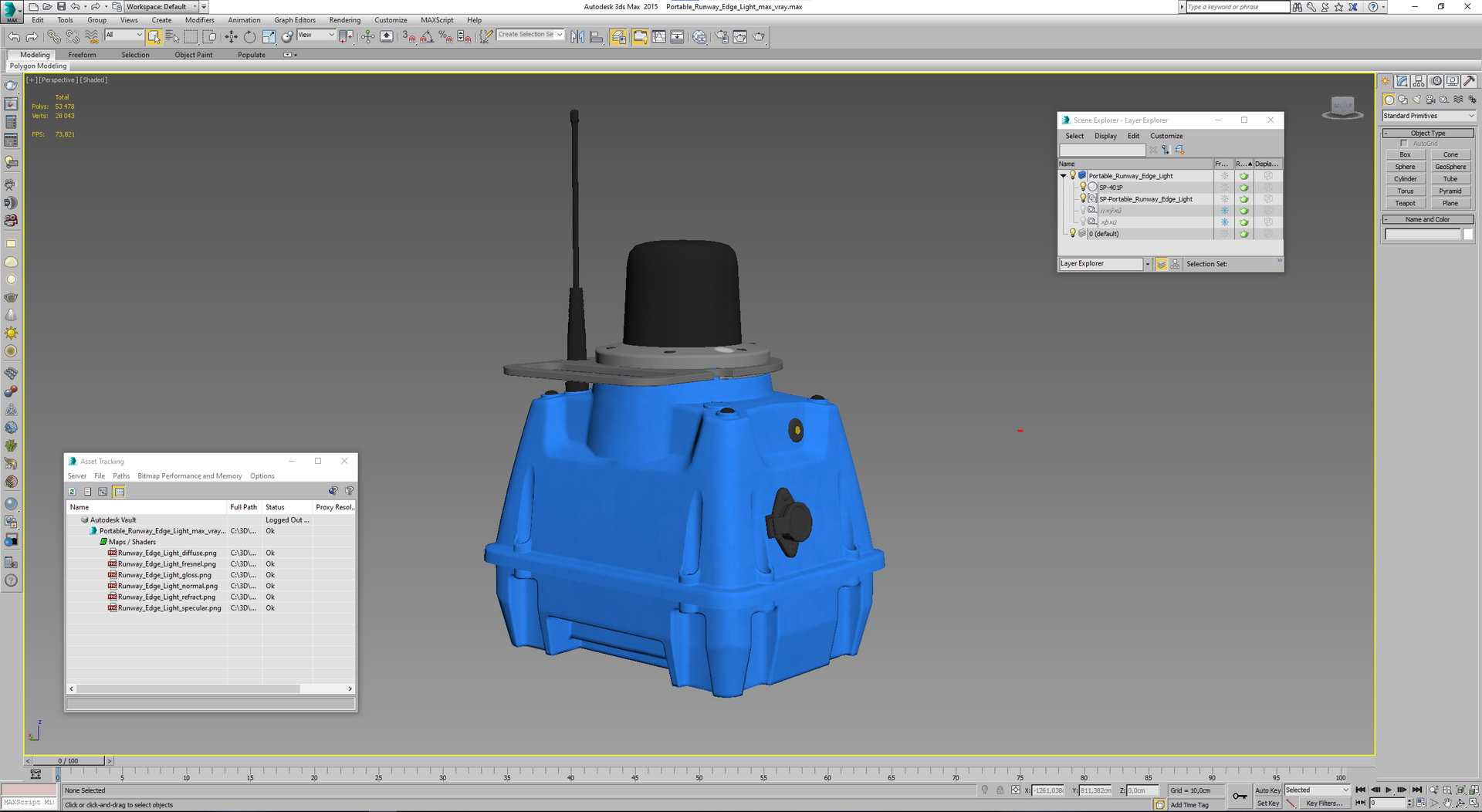Click the Refresh icon in Asset Tracking
Screen dimensions: 1482x812
72,492
